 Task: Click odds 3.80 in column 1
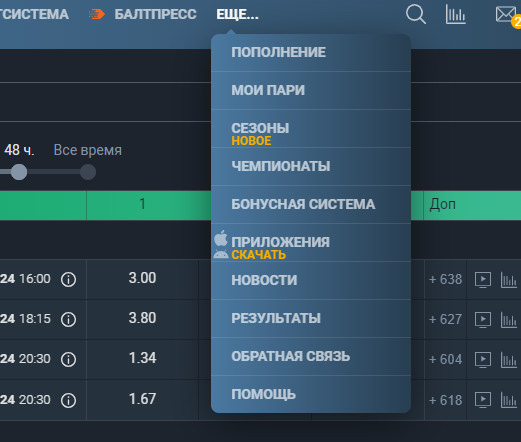[142, 318]
